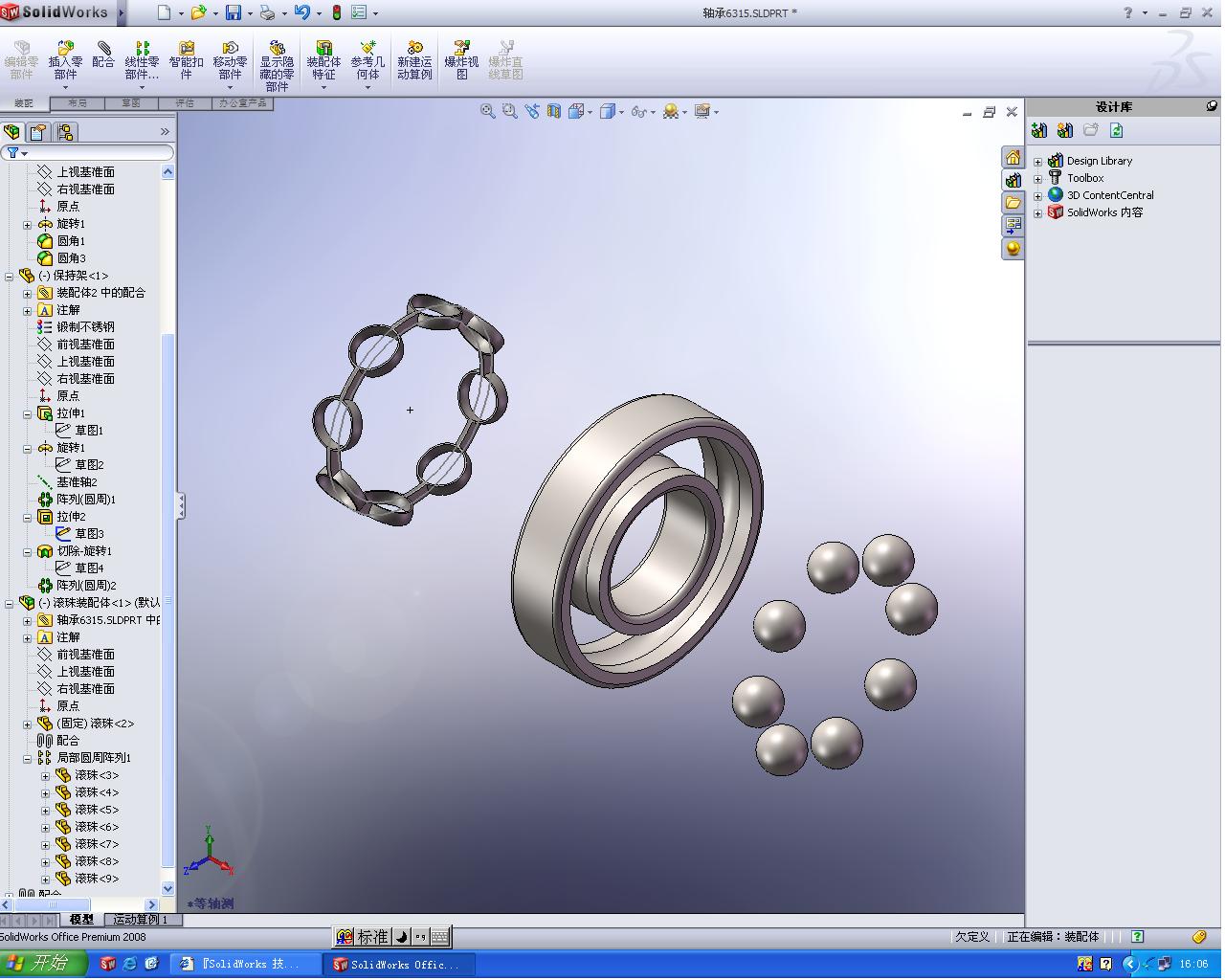Click the New document icon

coord(164,12)
